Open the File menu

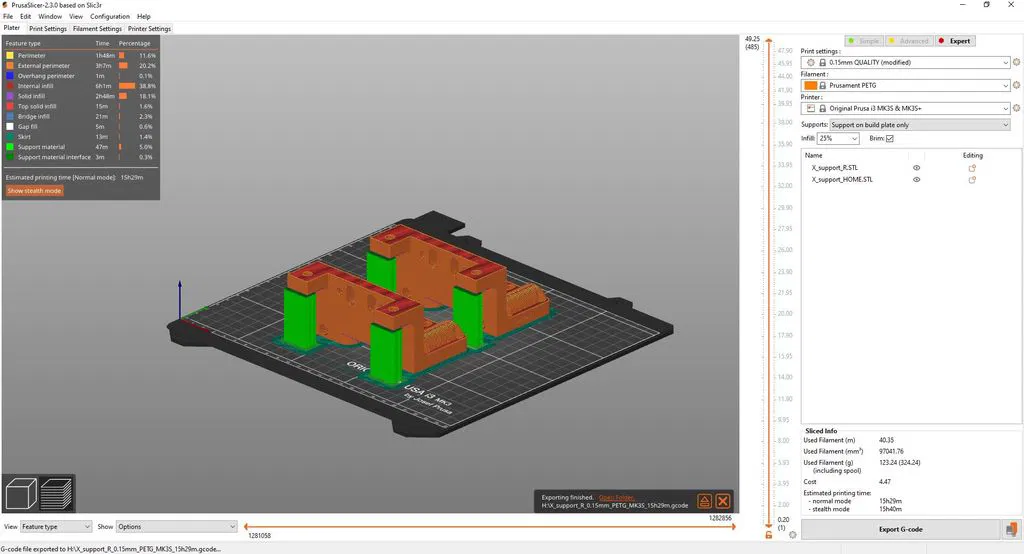tap(8, 16)
